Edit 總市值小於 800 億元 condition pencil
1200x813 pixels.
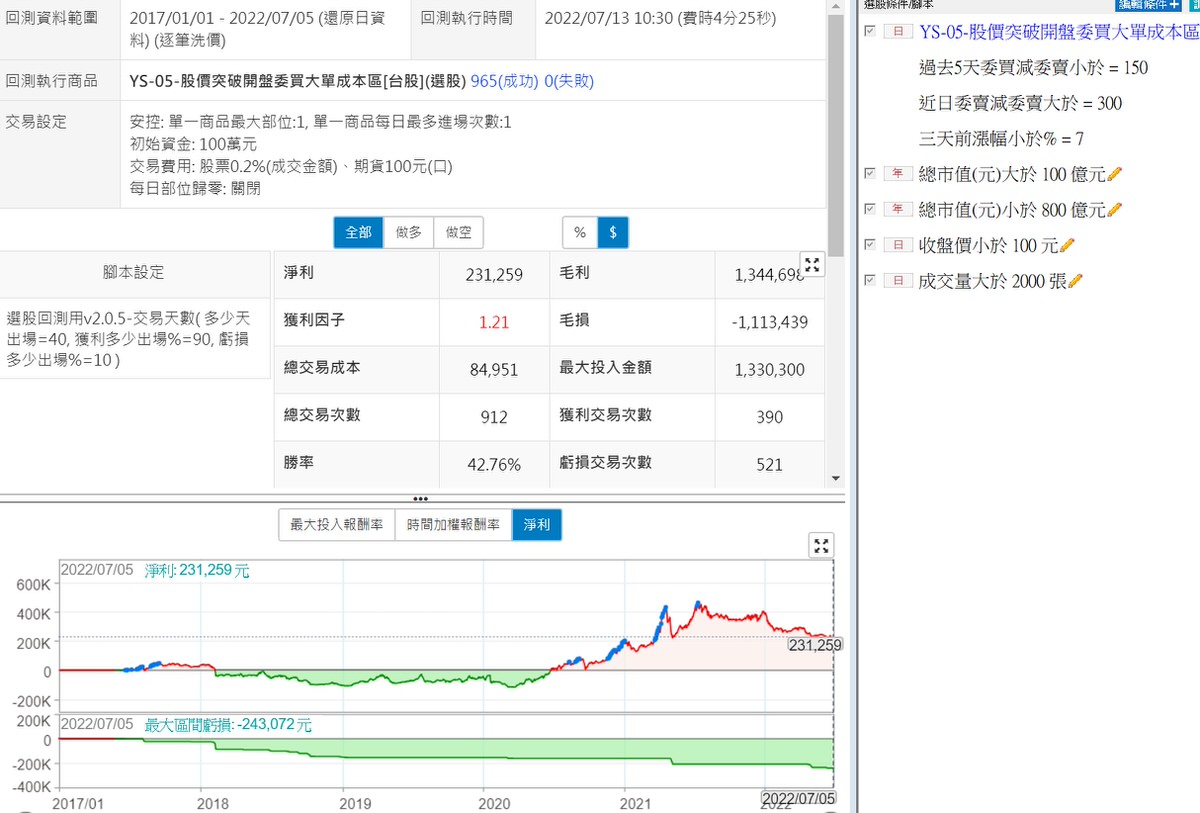point(1115,210)
